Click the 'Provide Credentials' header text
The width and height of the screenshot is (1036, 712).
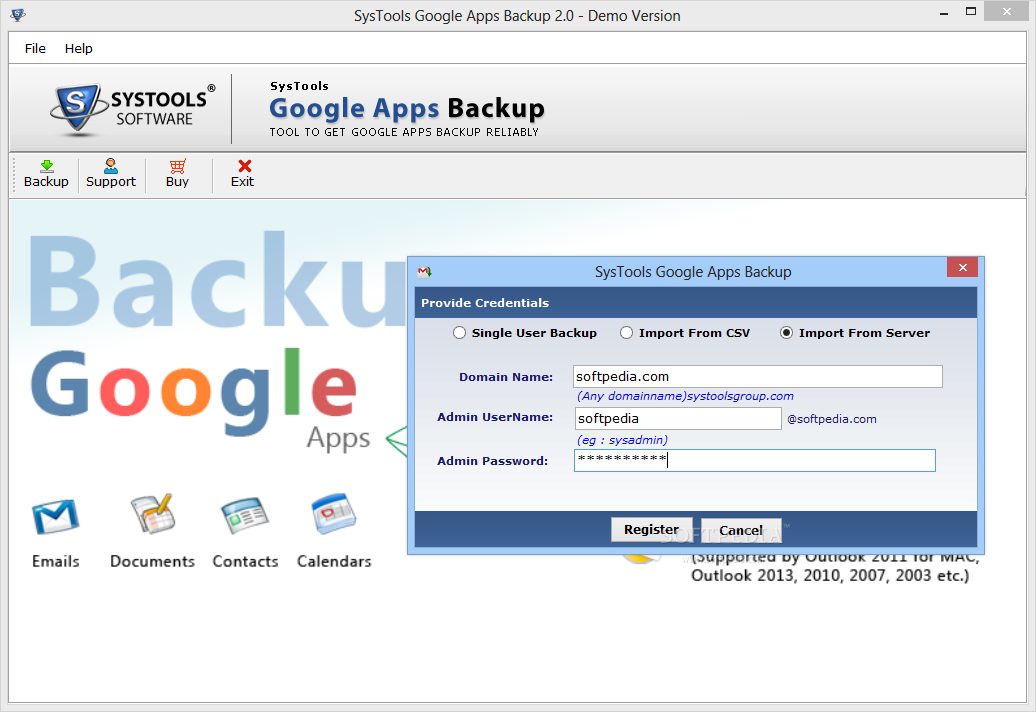pyautogui.click(x=485, y=303)
